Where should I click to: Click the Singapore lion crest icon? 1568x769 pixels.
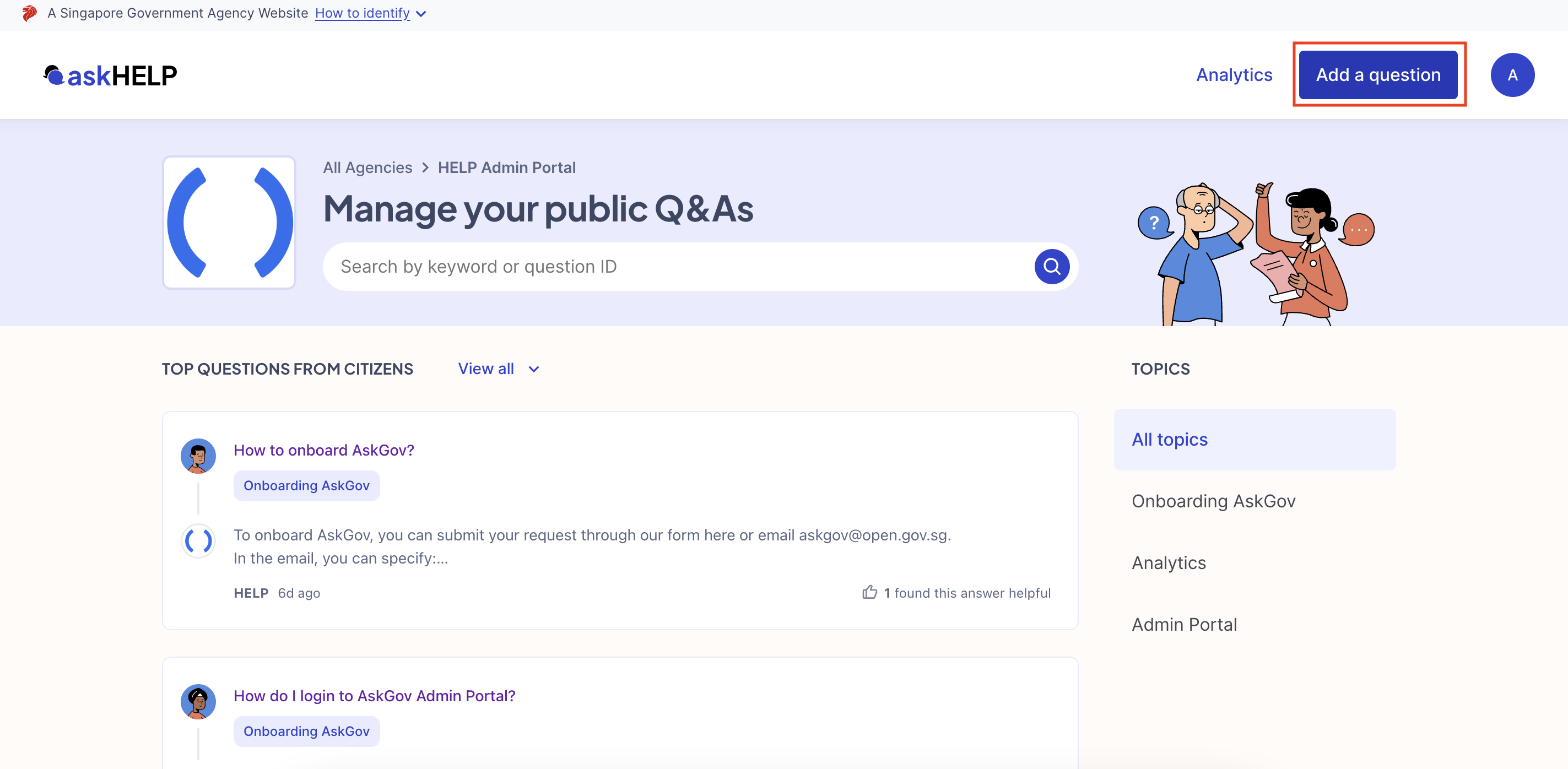[29, 13]
